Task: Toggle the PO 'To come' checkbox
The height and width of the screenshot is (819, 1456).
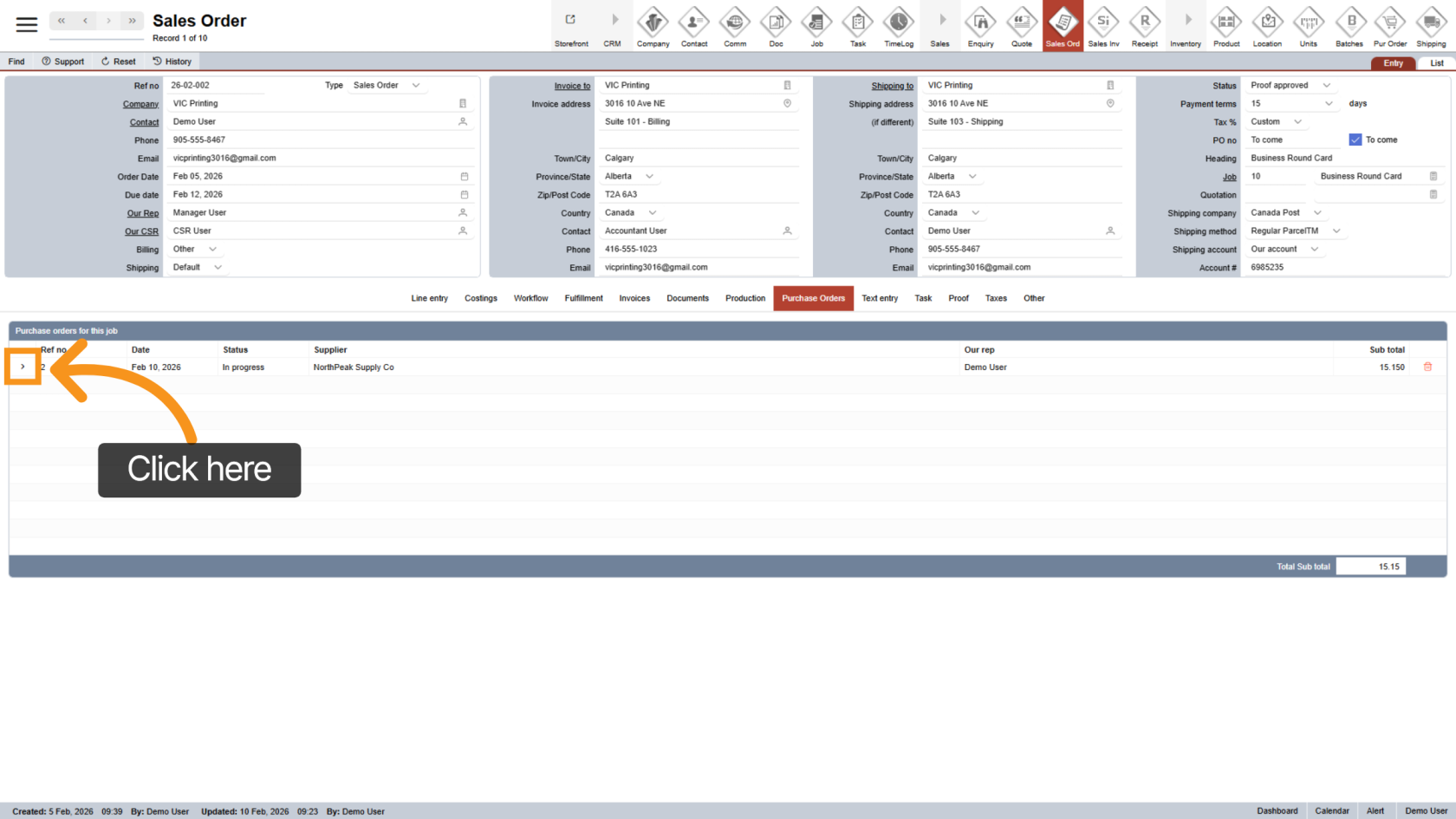Action: [x=1355, y=140]
